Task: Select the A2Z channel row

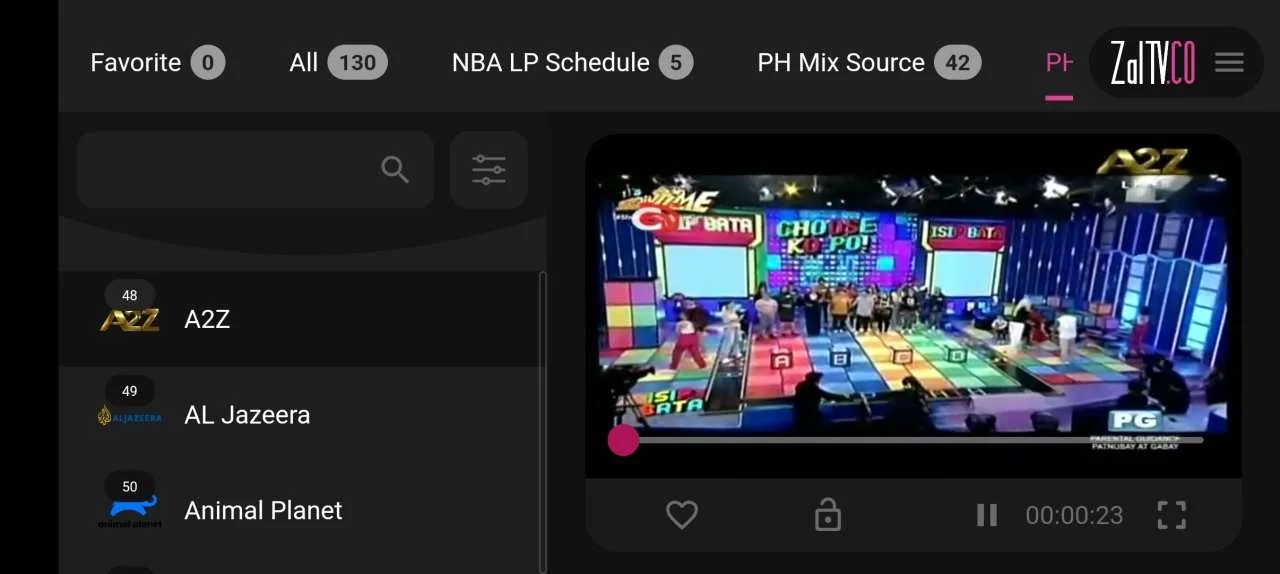Action: [x=300, y=319]
